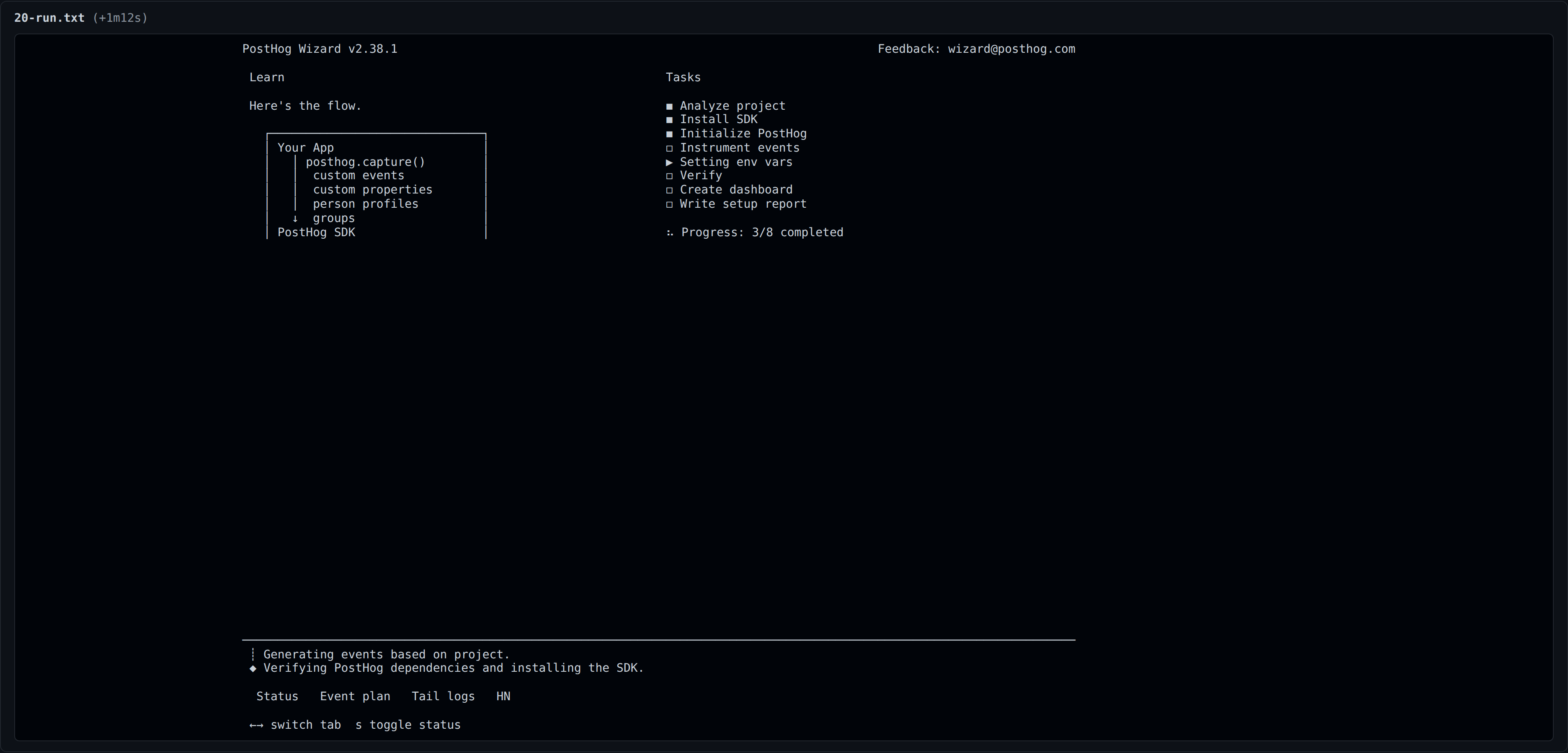Click the 'Instrument events' task label
The width and height of the screenshot is (1568, 753).
(740, 148)
